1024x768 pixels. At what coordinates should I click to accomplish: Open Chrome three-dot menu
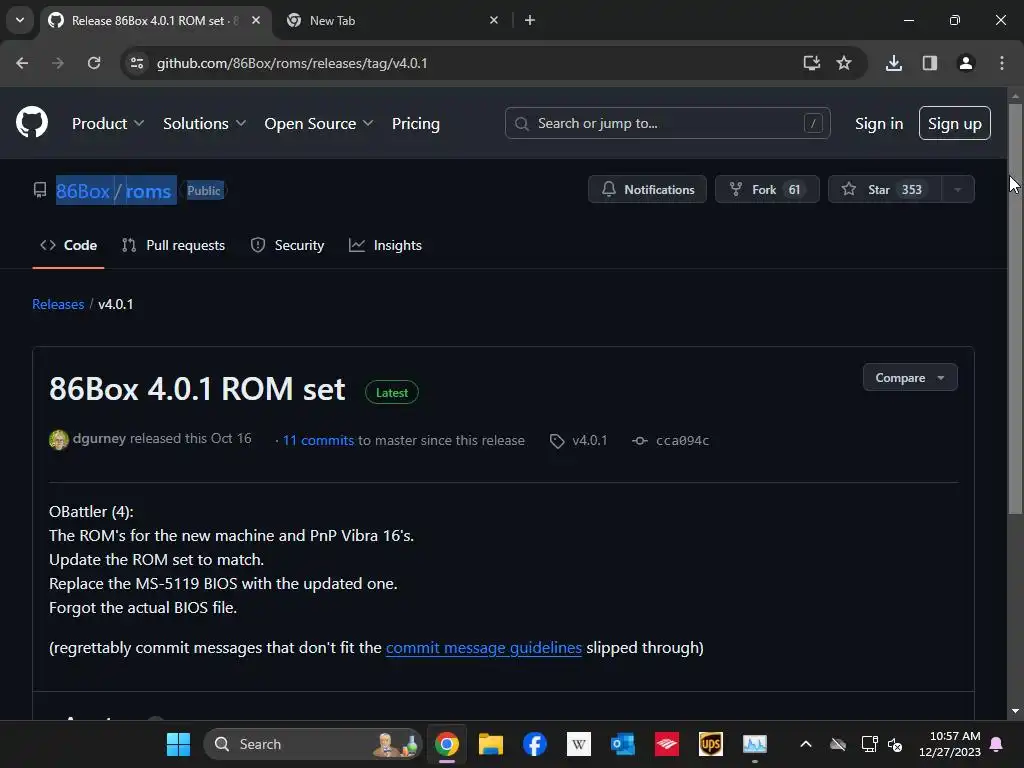coord(1002,63)
